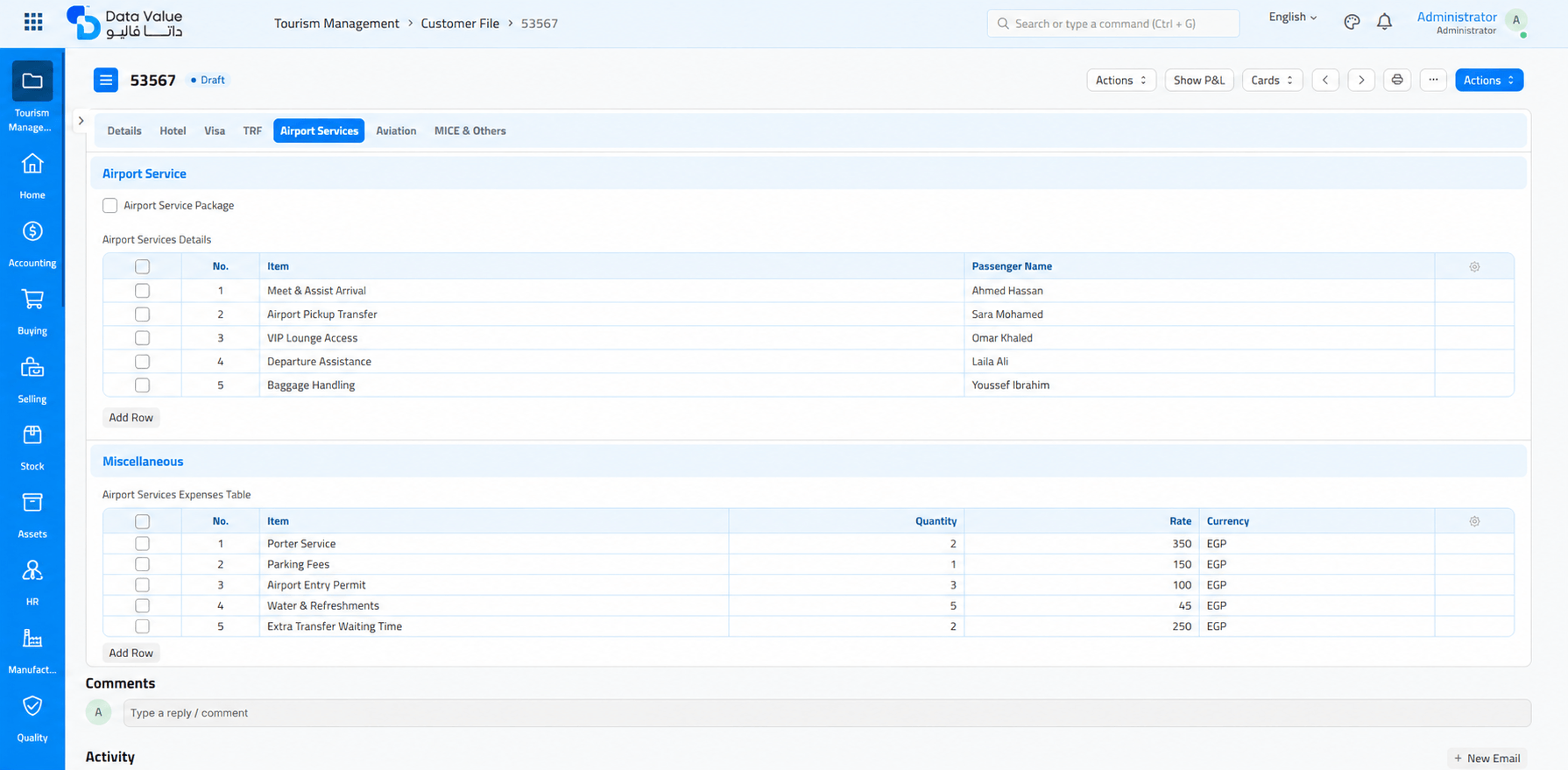Viewport: 1568px width, 770px height.
Task: Expand the collapsed side panel chevron
Action: click(x=81, y=121)
